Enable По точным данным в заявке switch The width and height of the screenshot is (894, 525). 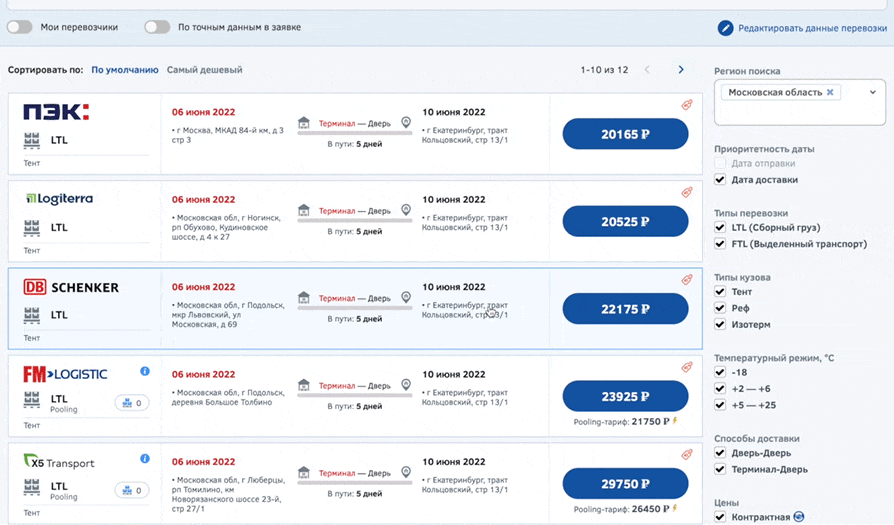click(157, 27)
